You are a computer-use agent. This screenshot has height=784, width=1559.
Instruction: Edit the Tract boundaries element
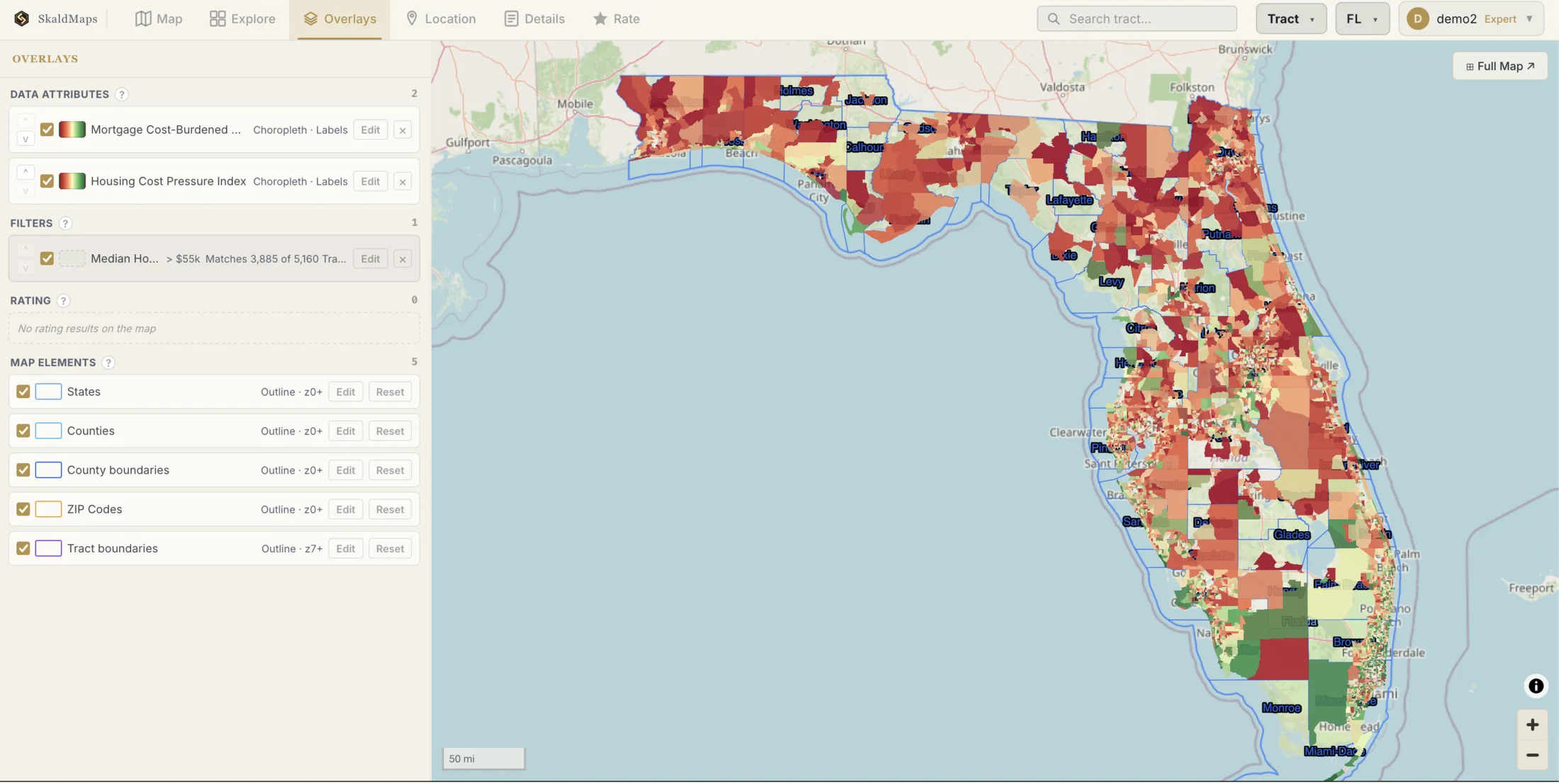click(x=345, y=548)
